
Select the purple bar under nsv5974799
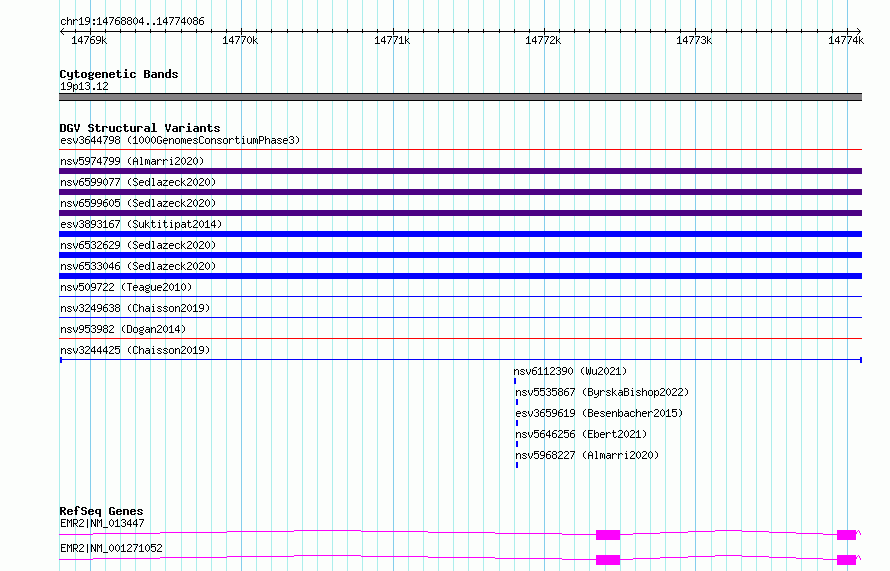(x=460, y=171)
